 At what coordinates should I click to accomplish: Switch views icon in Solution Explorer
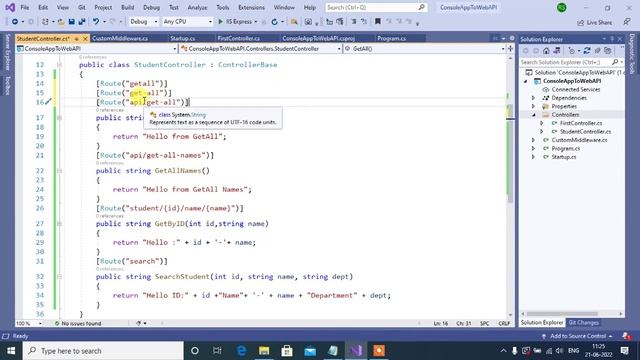point(556,51)
